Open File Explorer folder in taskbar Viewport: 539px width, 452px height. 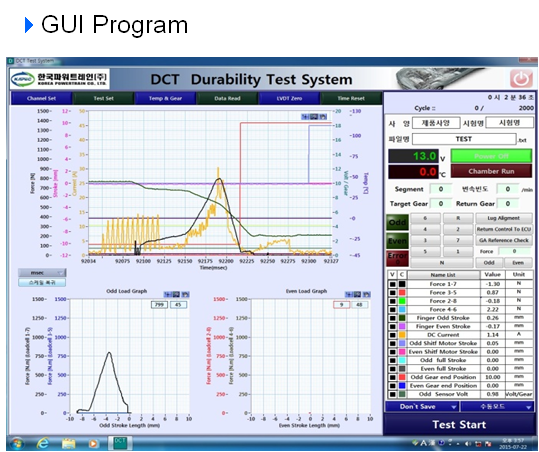click(69, 443)
